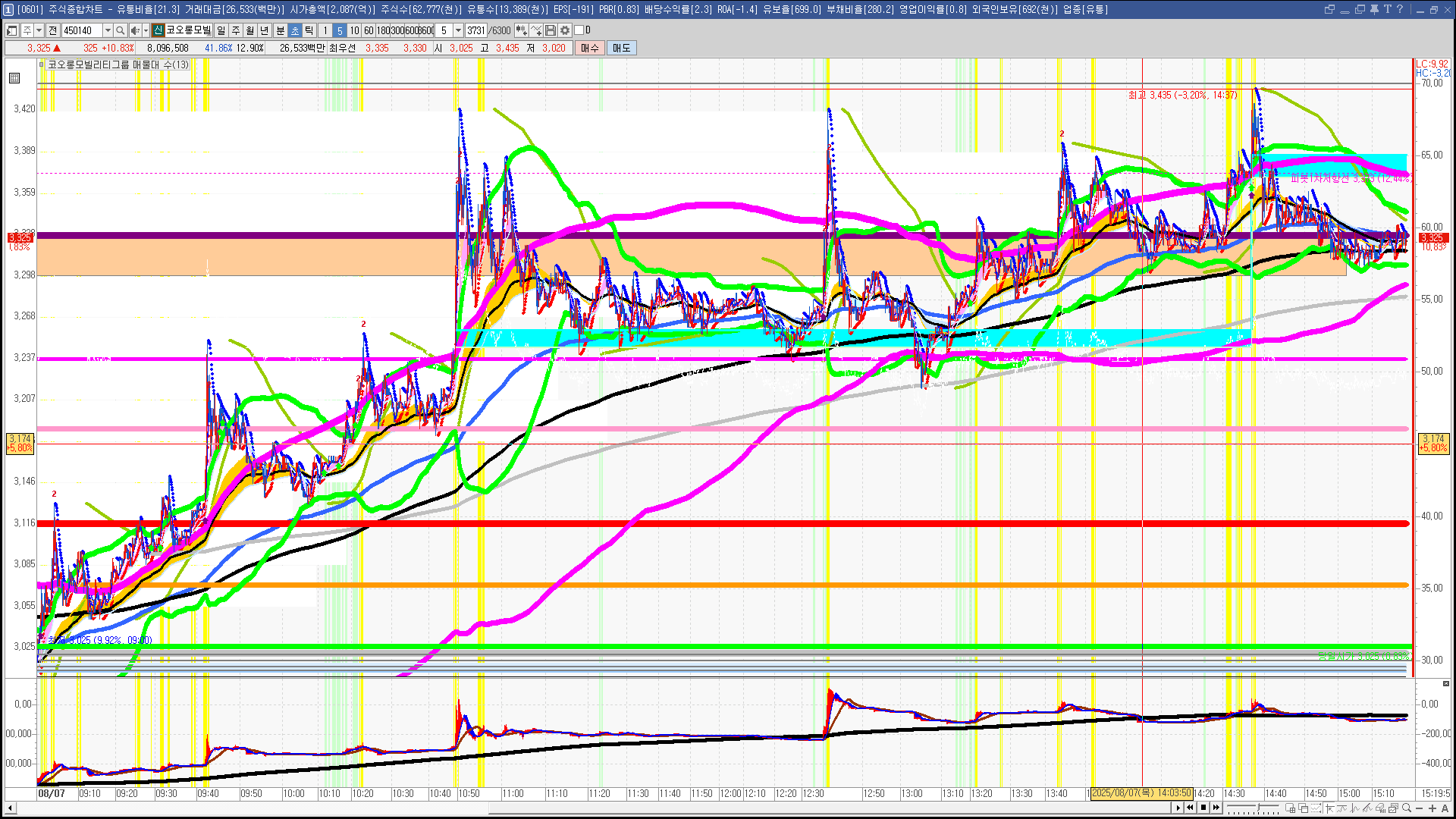Expand the 주 type dropdown arrow
This screenshot has height=819, width=1456.
click(x=39, y=30)
